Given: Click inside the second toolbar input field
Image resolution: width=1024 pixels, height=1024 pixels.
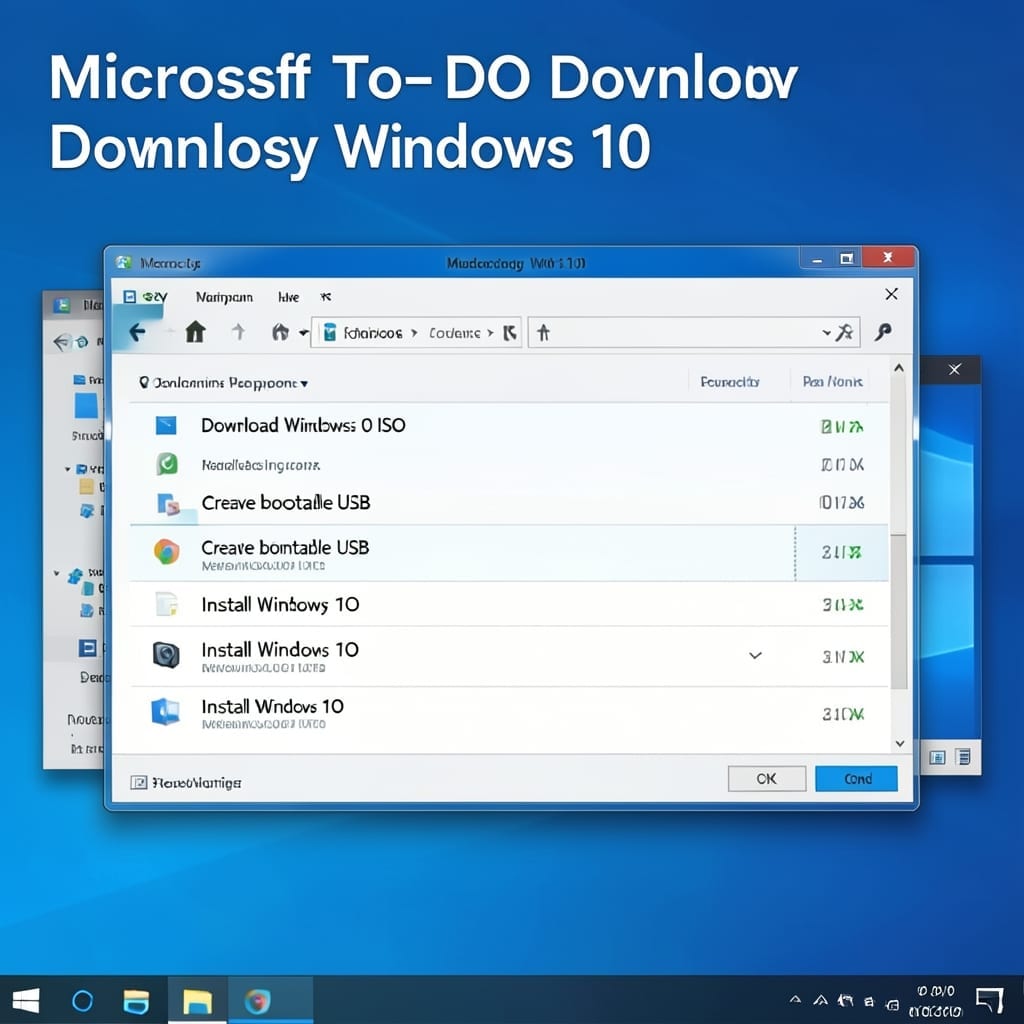Looking at the screenshot, I should pos(694,332).
